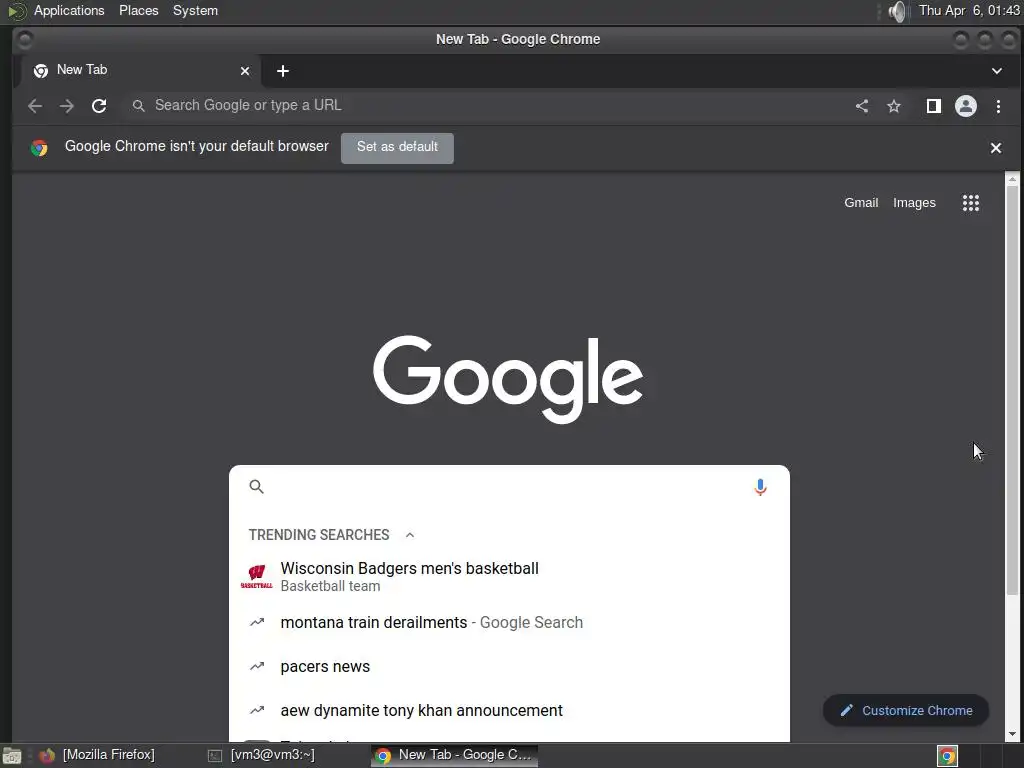1024x768 pixels.
Task: Switch to the vm3@vm3 terminal window
Action: [261, 756]
